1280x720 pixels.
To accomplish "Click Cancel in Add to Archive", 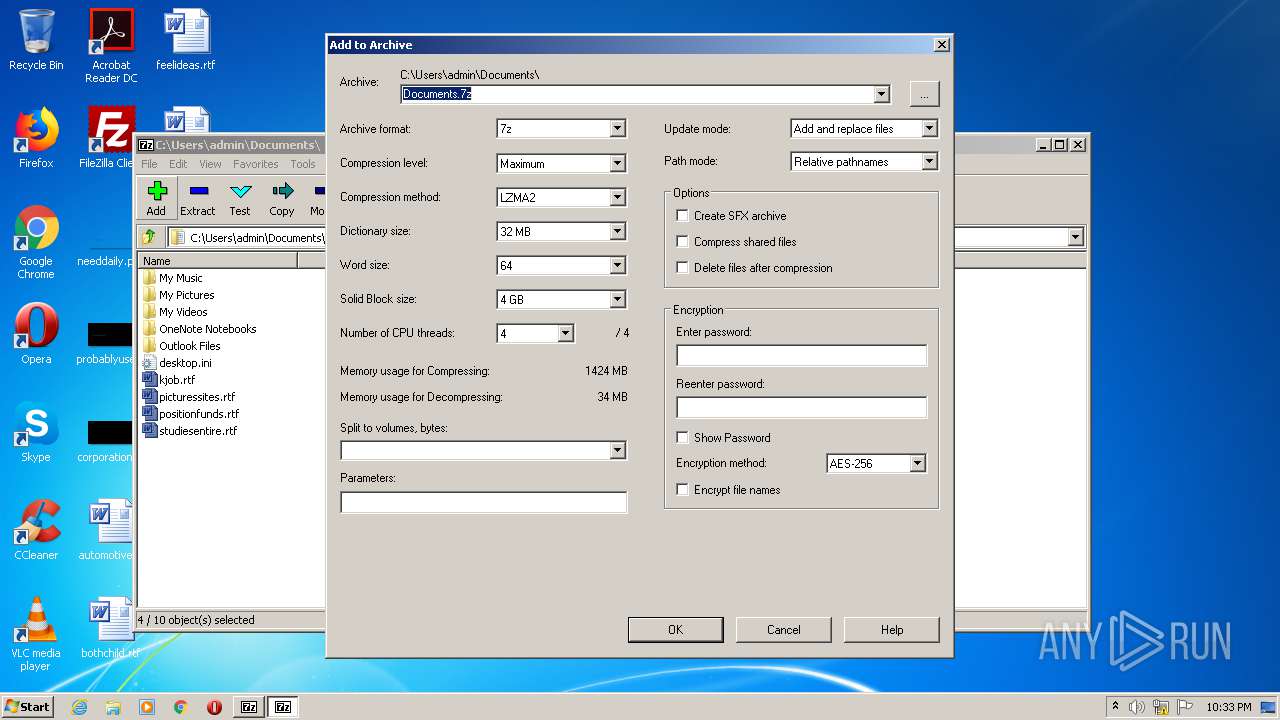I will (783, 630).
